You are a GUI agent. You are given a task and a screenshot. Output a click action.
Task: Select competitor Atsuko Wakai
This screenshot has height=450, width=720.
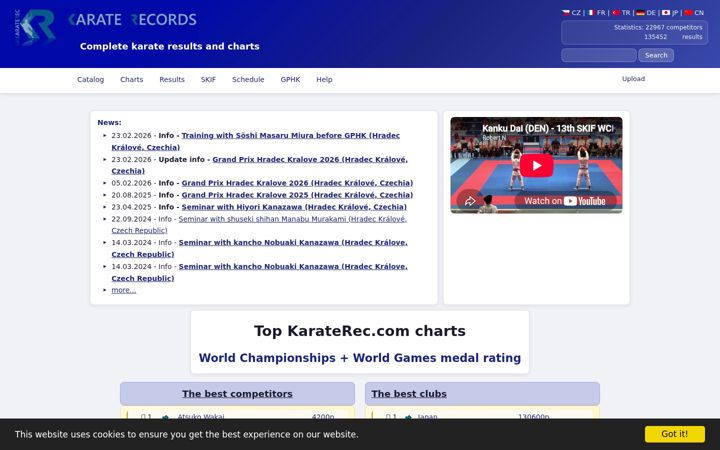[x=201, y=416]
